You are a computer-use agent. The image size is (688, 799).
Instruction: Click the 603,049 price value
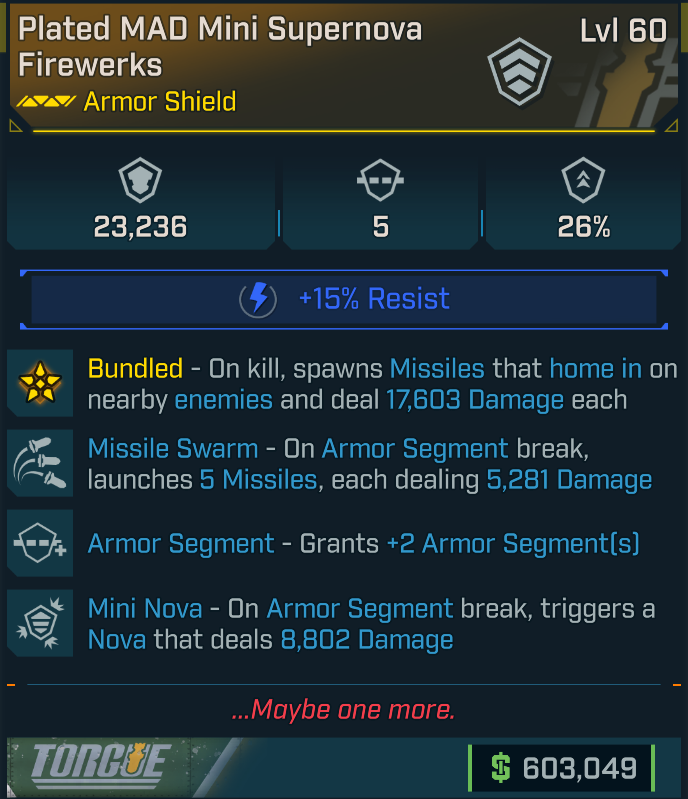(x=580, y=768)
